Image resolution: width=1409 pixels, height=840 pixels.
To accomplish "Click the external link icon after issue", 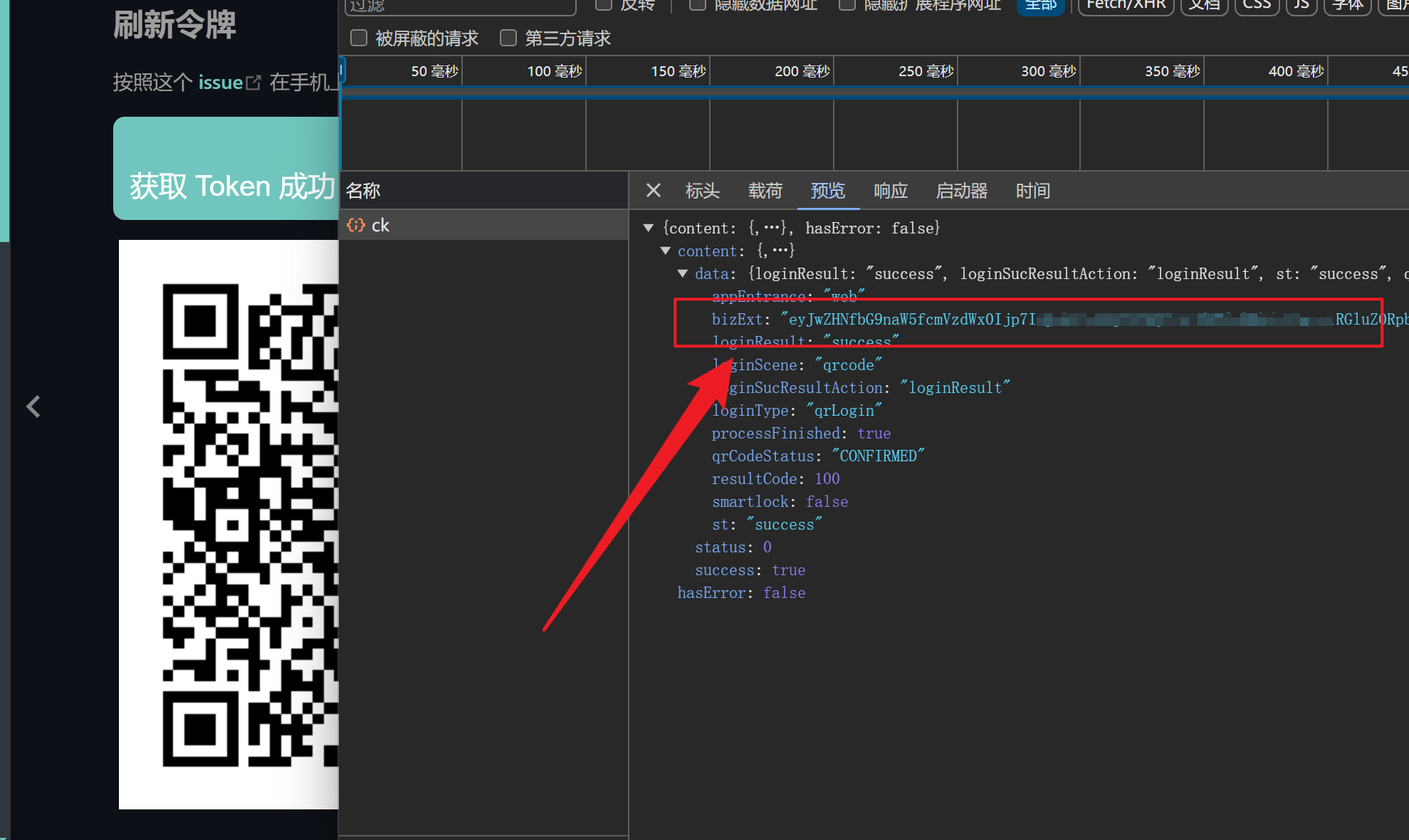I will 253,83.
